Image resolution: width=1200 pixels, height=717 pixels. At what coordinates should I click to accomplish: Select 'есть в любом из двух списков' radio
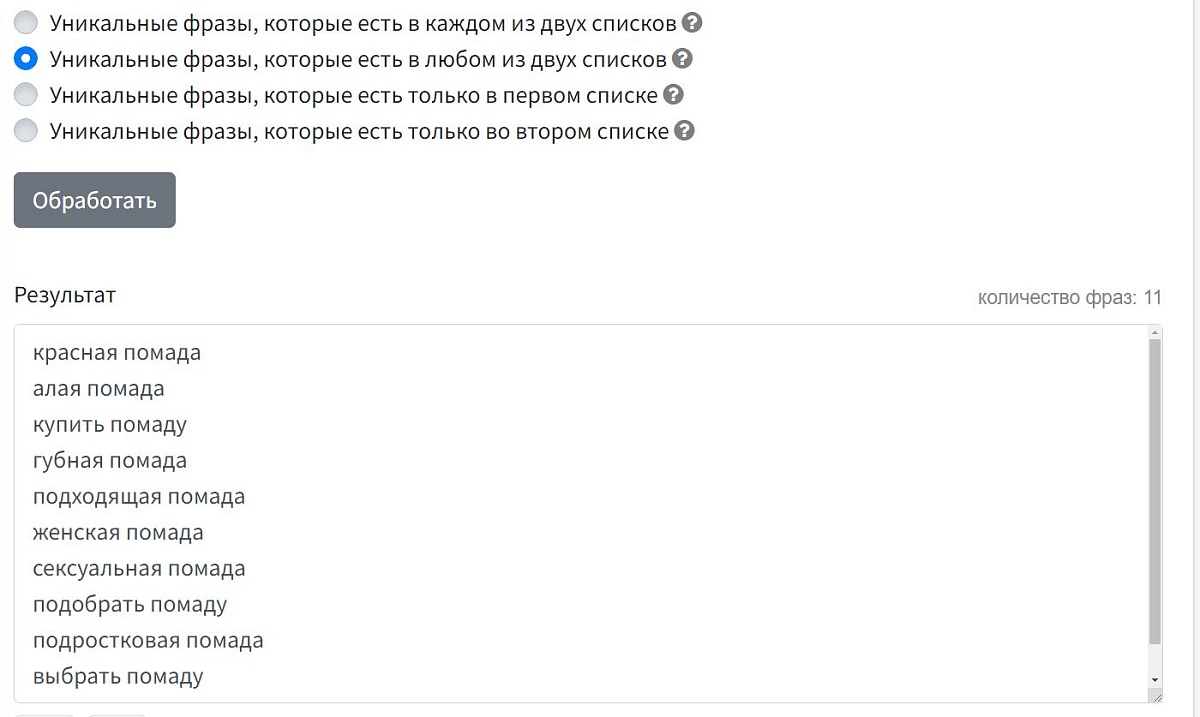click(x=26, y=59)
